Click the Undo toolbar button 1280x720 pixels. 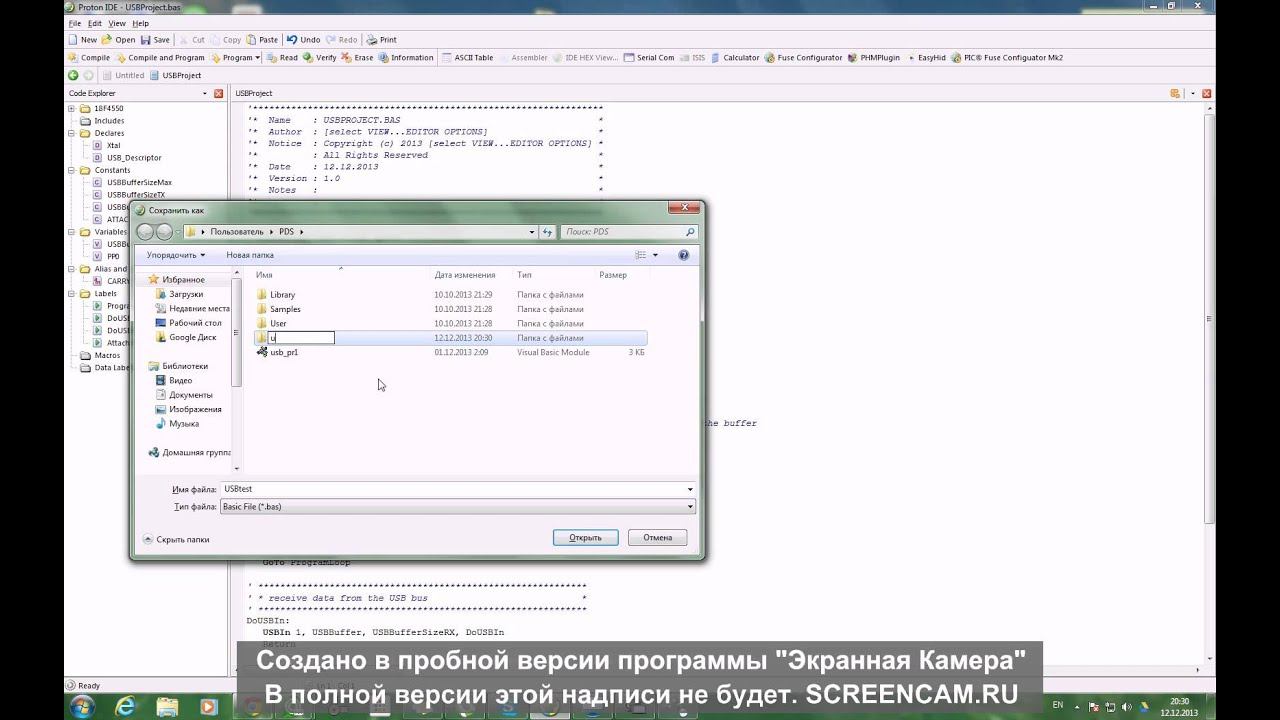click(304, 40)
